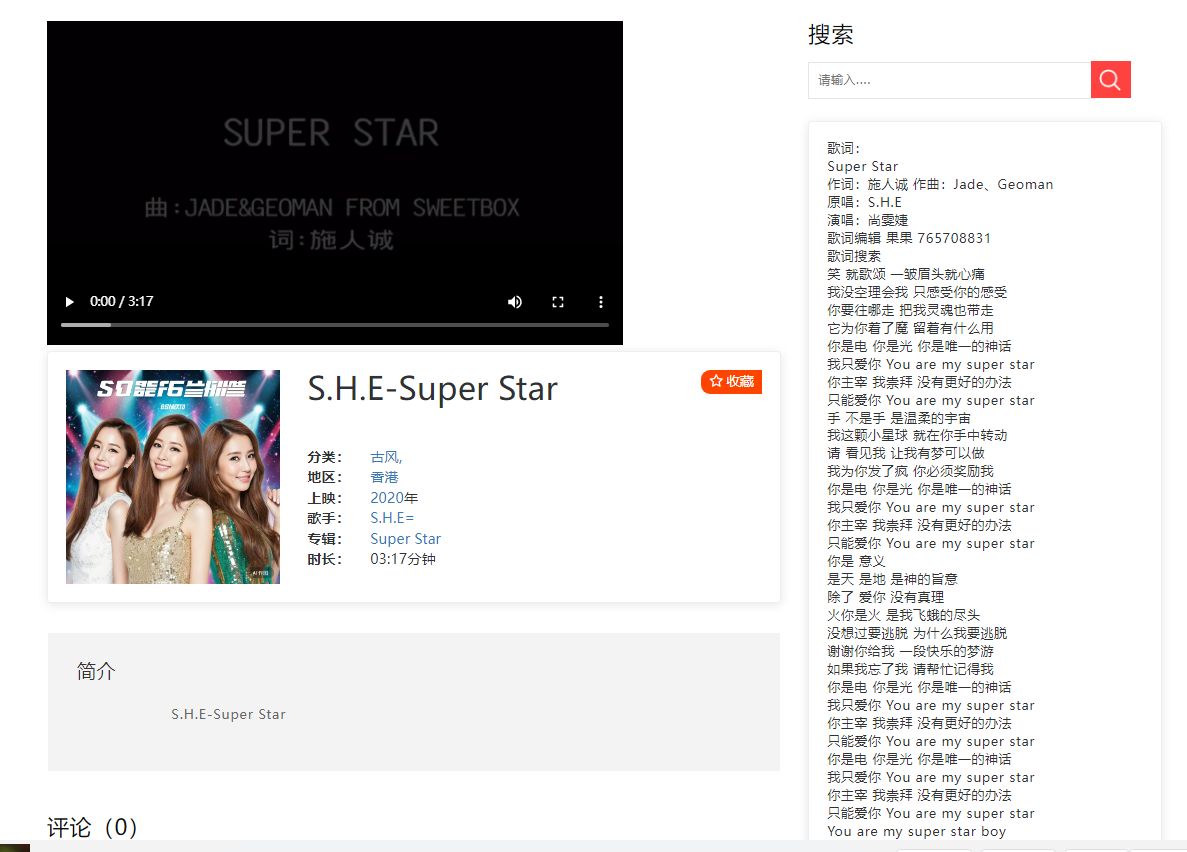
Task: Click the 歌词搜索 line in lyrics
Action: [x=854, y=256]
